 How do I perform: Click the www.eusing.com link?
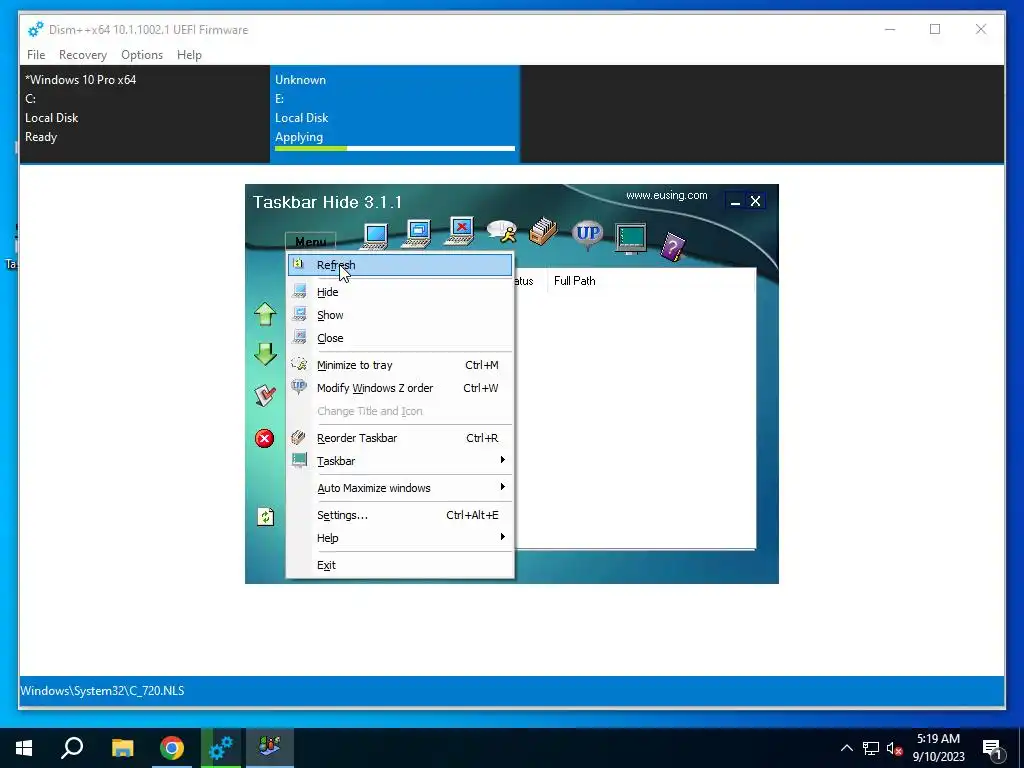point(666,195)
